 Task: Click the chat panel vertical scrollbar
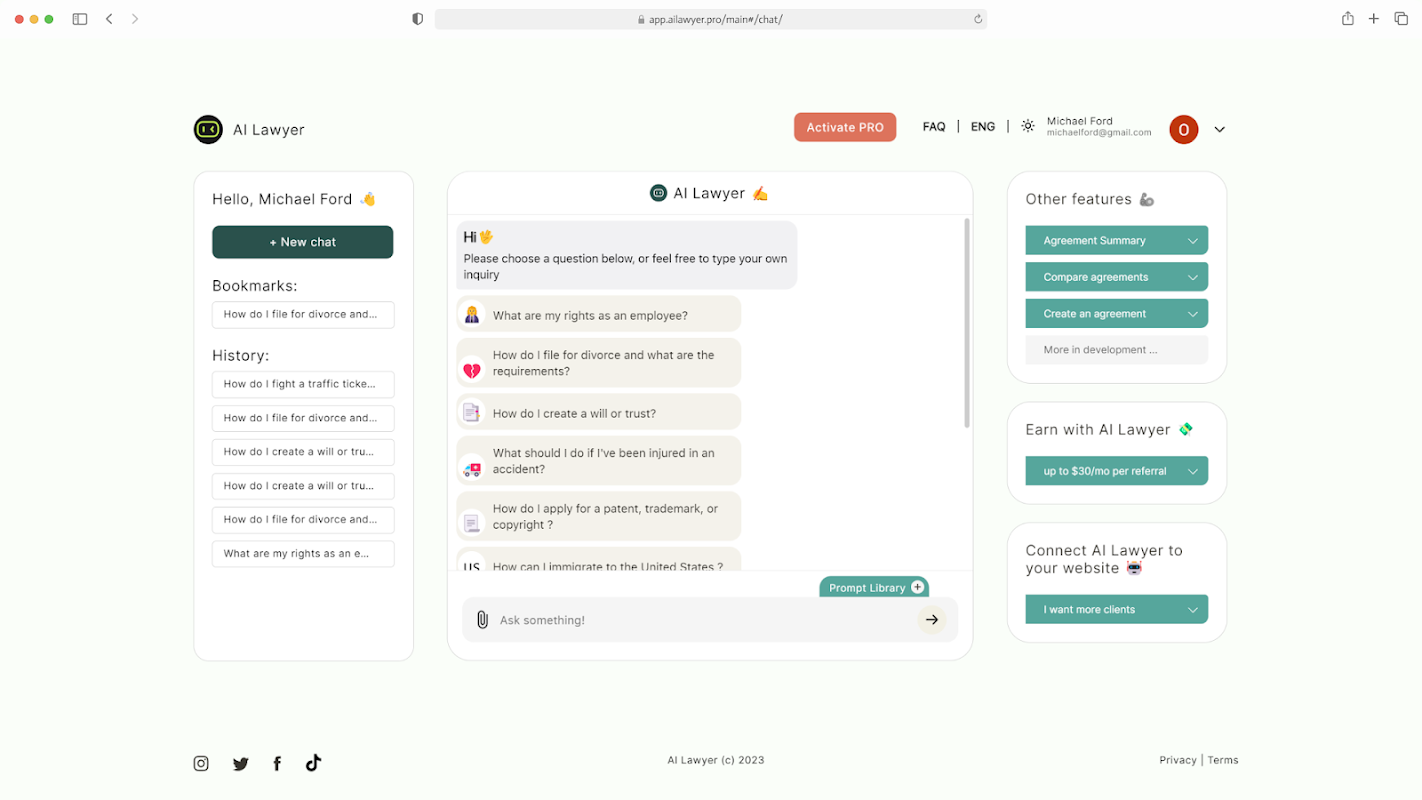tap(966, 323)
